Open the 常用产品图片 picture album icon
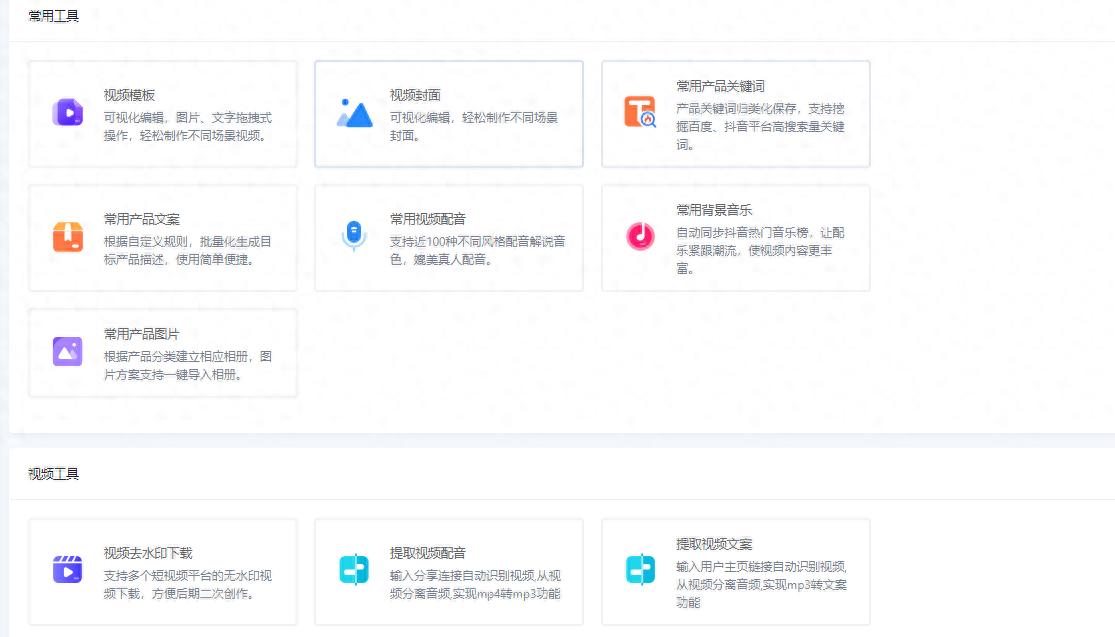The height and width of the screenshot is (637, 1115). pos(66,353)
